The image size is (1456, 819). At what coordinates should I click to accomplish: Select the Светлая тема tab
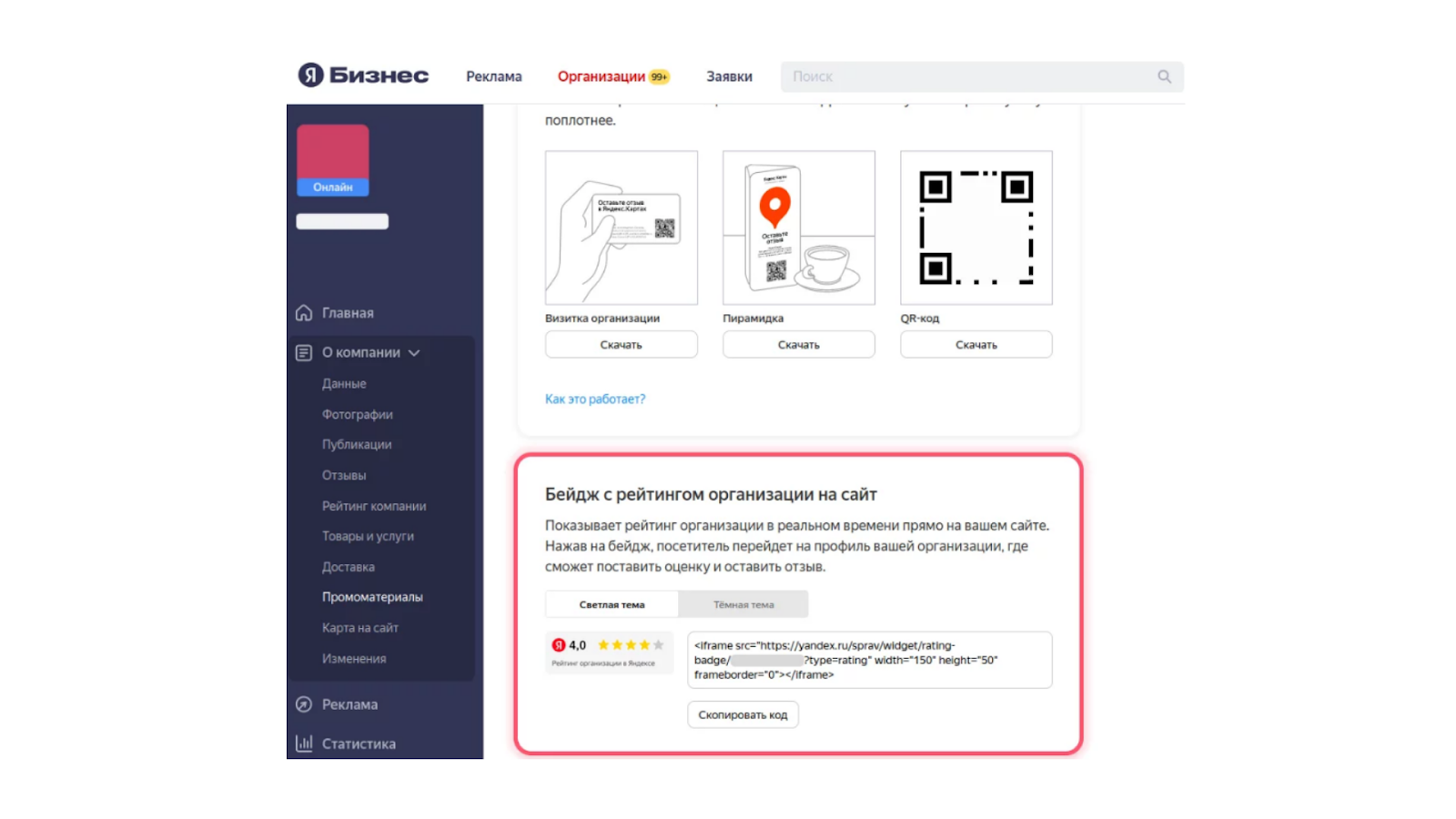click(612, 604)
